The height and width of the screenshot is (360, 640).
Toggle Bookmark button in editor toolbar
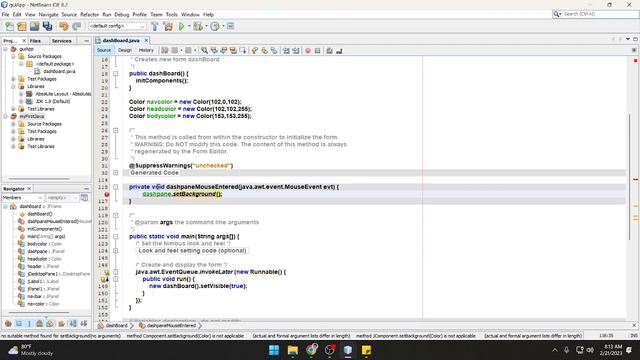click(274, 50)
